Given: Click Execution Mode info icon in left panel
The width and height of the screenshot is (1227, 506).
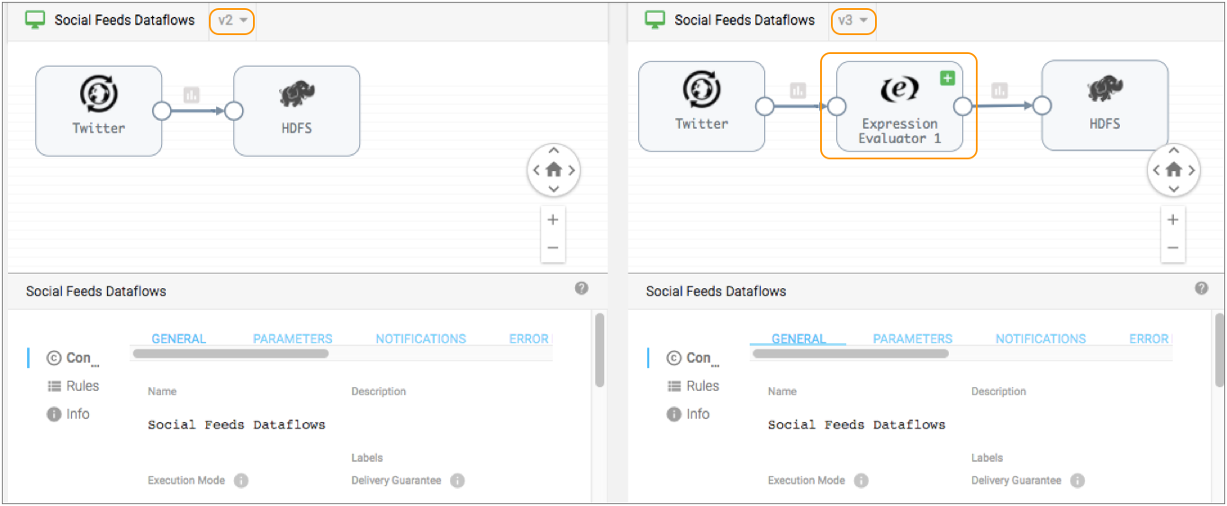Looking at the screenshot, I should (241, 481).
